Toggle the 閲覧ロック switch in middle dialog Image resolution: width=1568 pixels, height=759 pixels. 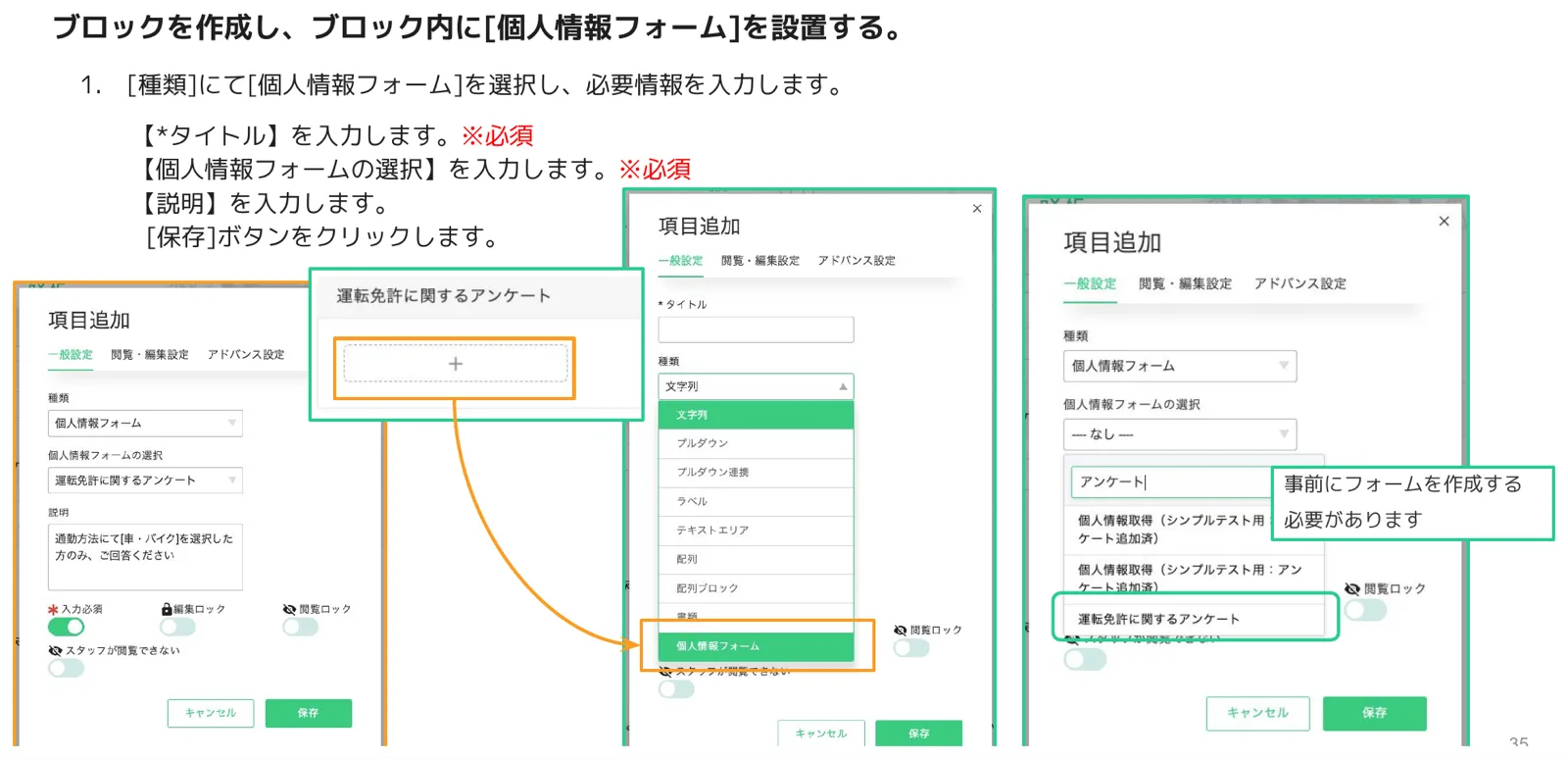pyautogui.click(x=911, y=647)
